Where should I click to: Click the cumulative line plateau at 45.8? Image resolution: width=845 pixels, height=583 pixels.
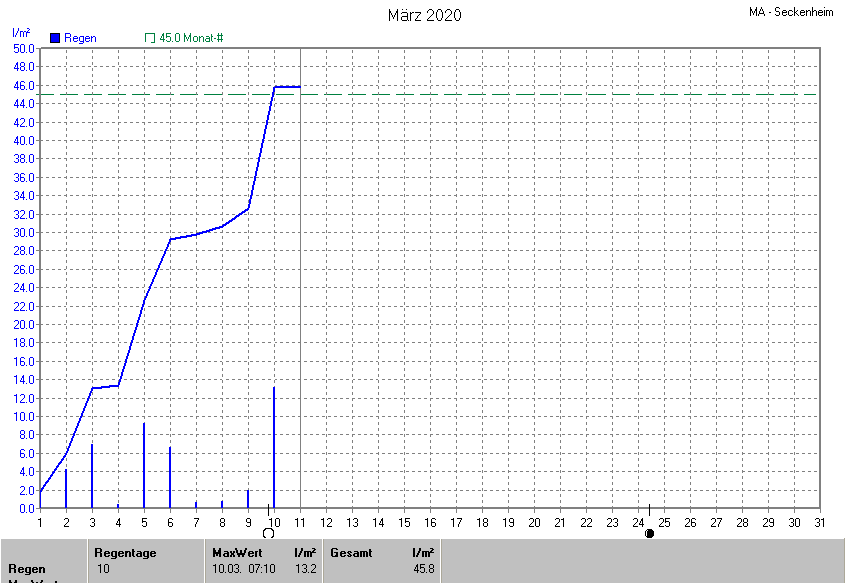point(288,87)
